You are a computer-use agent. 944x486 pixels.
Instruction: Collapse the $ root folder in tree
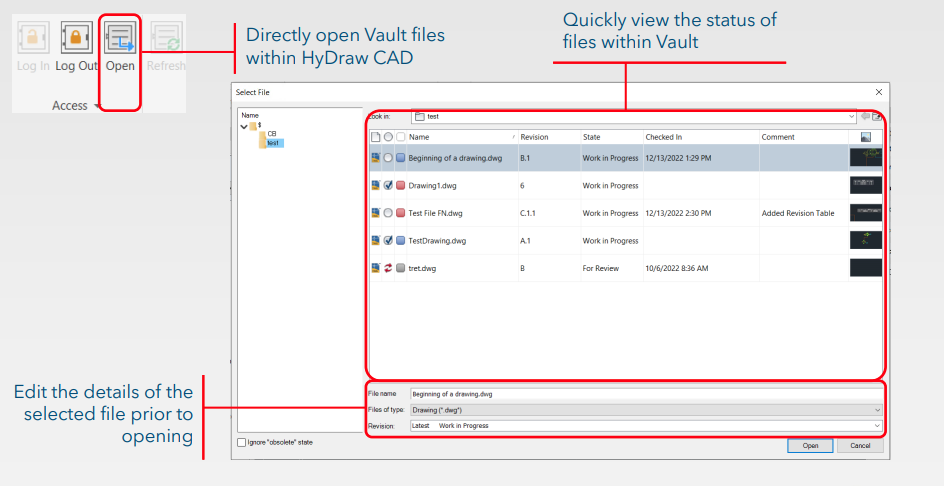click(244, 126)
